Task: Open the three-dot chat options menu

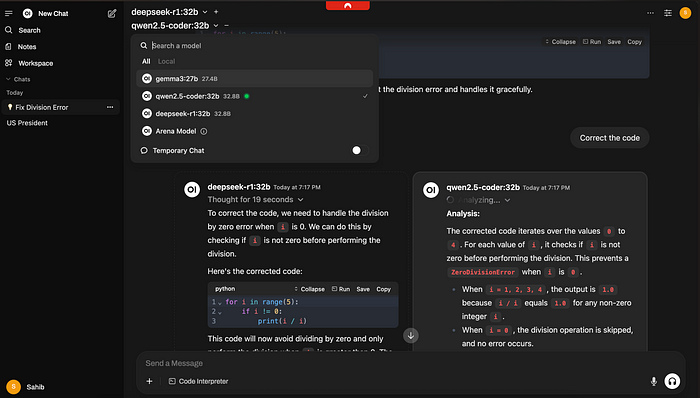Action: [x=650, y=13]
